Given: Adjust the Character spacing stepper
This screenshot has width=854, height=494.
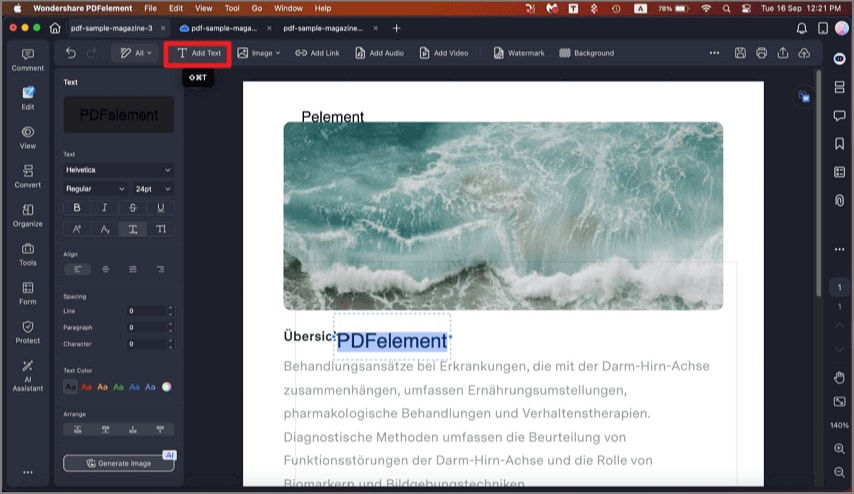Looking at the screenshot, I should (170, 344).
